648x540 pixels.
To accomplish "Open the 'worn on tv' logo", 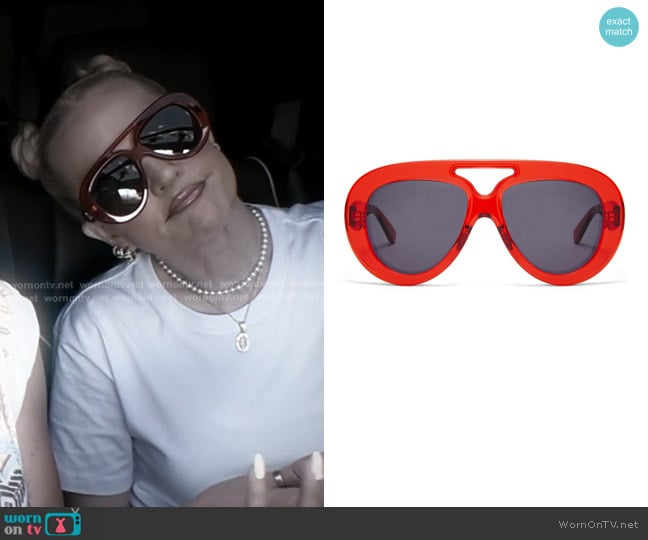I will [x=42, y=523].
